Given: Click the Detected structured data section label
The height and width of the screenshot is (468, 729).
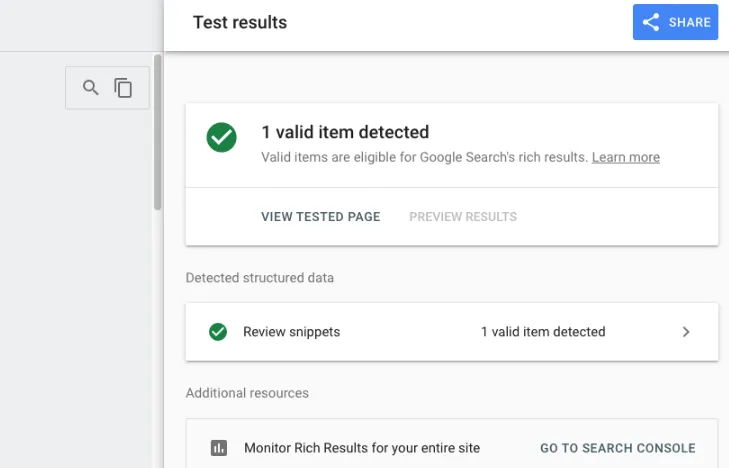Looking at the screenshot, I should click(x=259, y=278).
